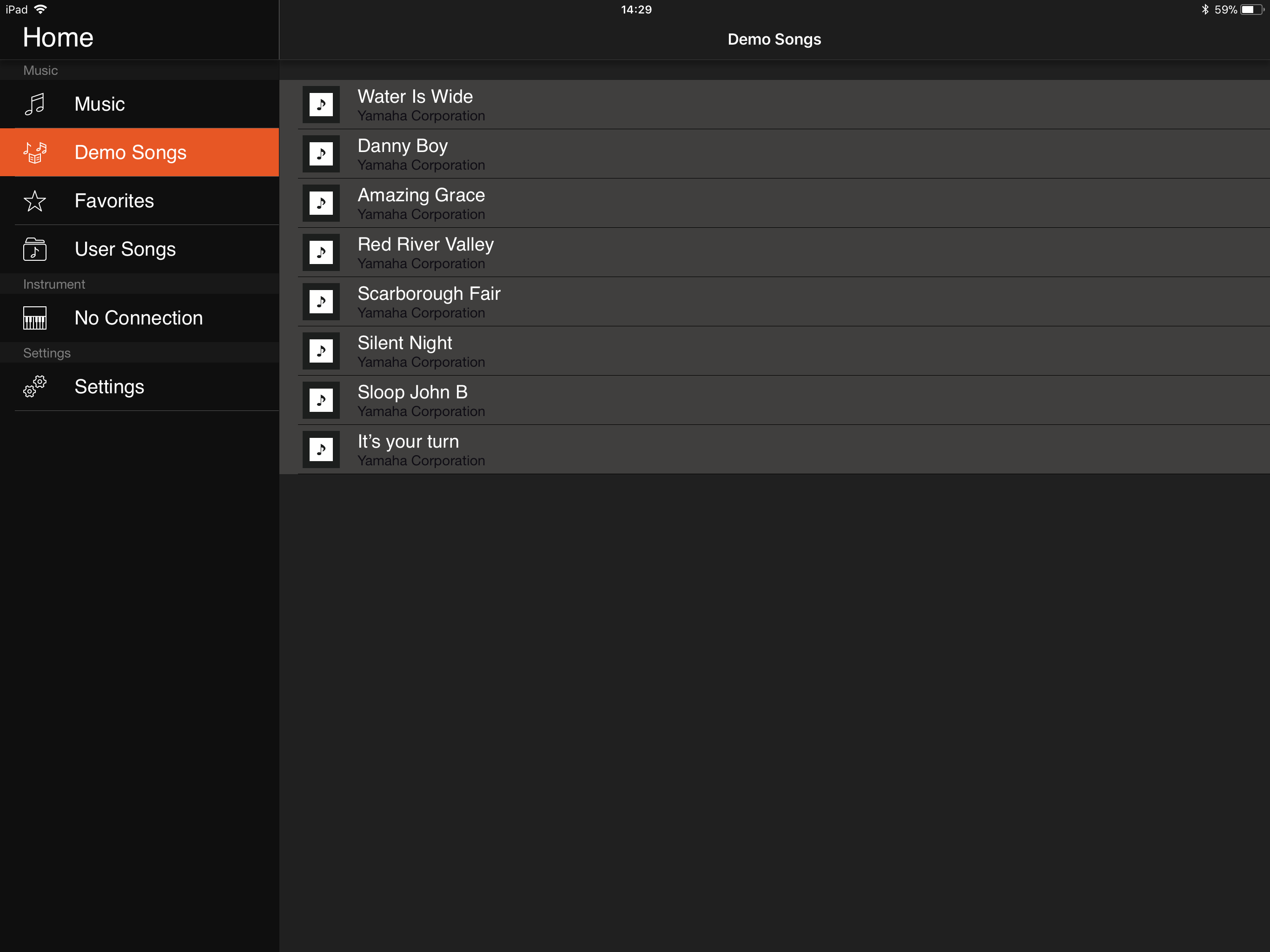
Task: Select Favorites in the sidebar
Action: [114, 201]
